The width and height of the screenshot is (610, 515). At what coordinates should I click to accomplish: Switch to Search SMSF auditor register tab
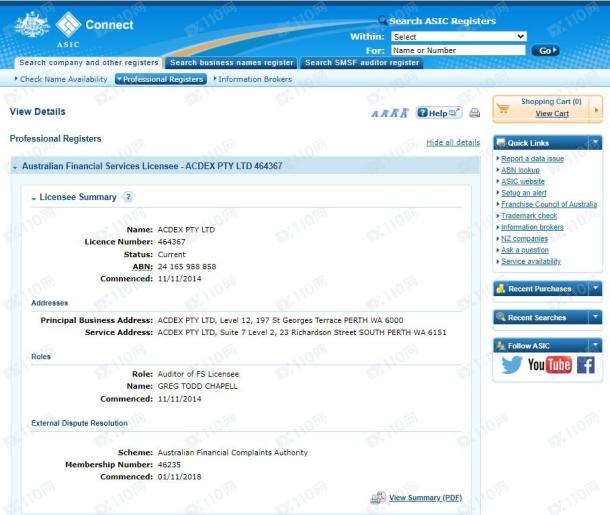362,63
